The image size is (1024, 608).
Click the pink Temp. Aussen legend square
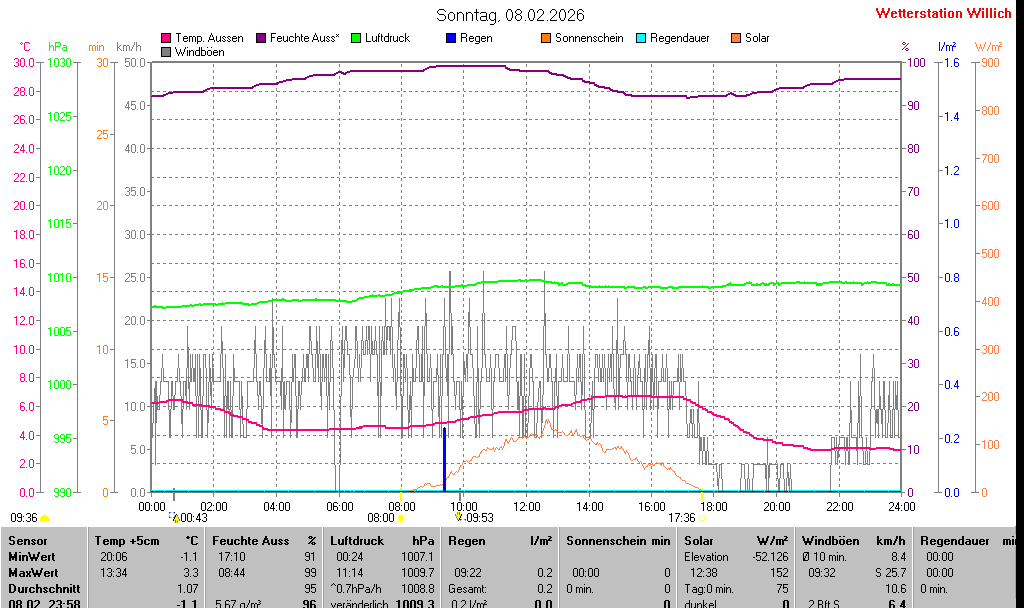tap(166, 38)
